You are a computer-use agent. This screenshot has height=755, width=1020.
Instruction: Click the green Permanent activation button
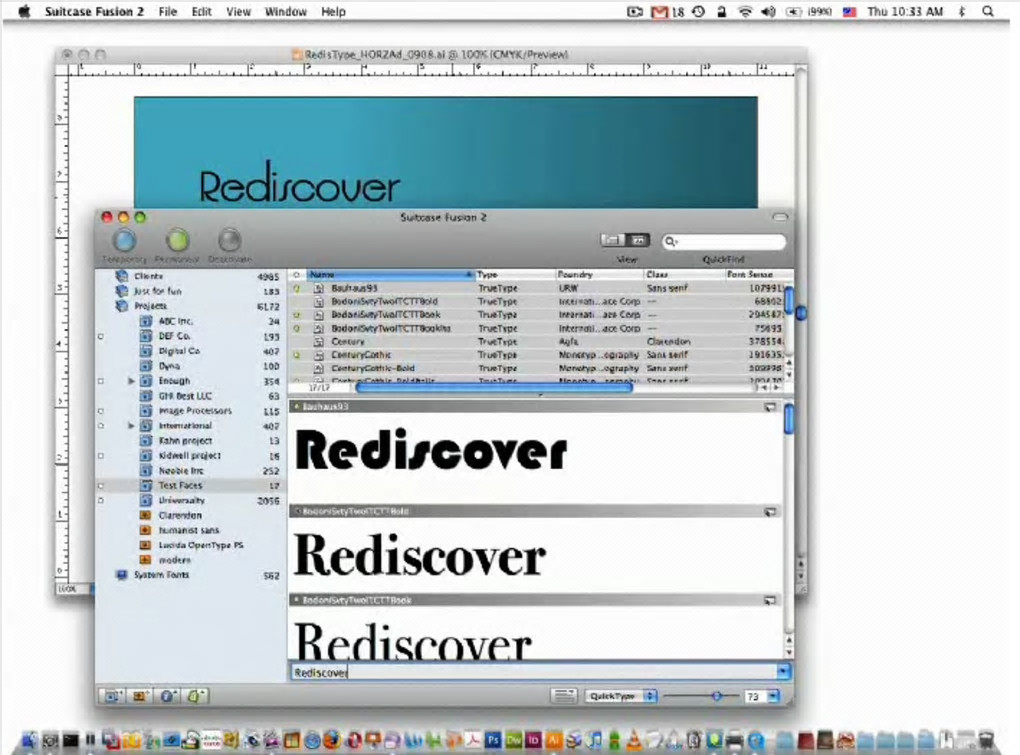point(177,241)
